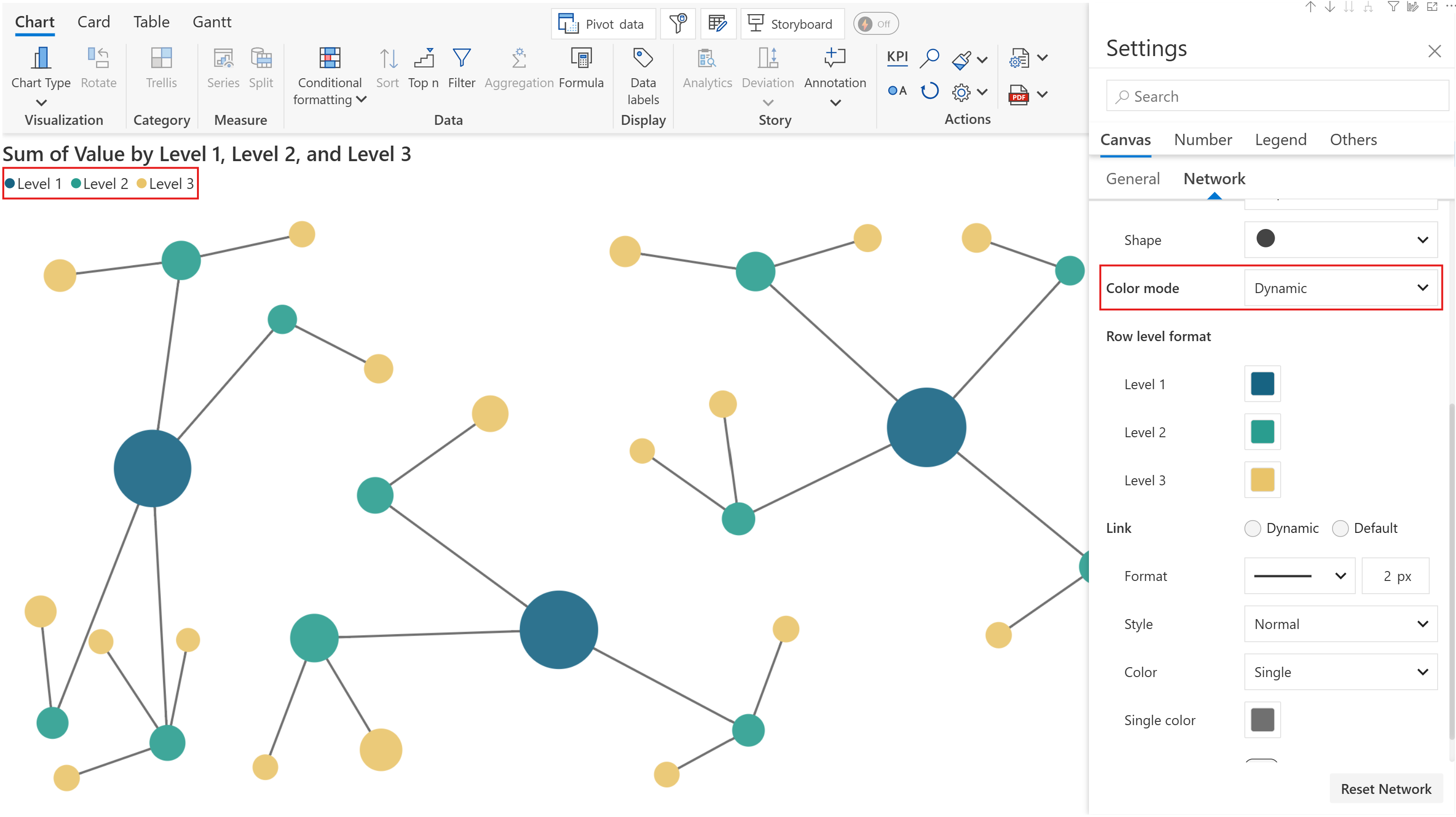The height and width of the screenshot is (817, 1456).
Task: Select the Dynamic link radio button
Action: (x=1252, y=528)
